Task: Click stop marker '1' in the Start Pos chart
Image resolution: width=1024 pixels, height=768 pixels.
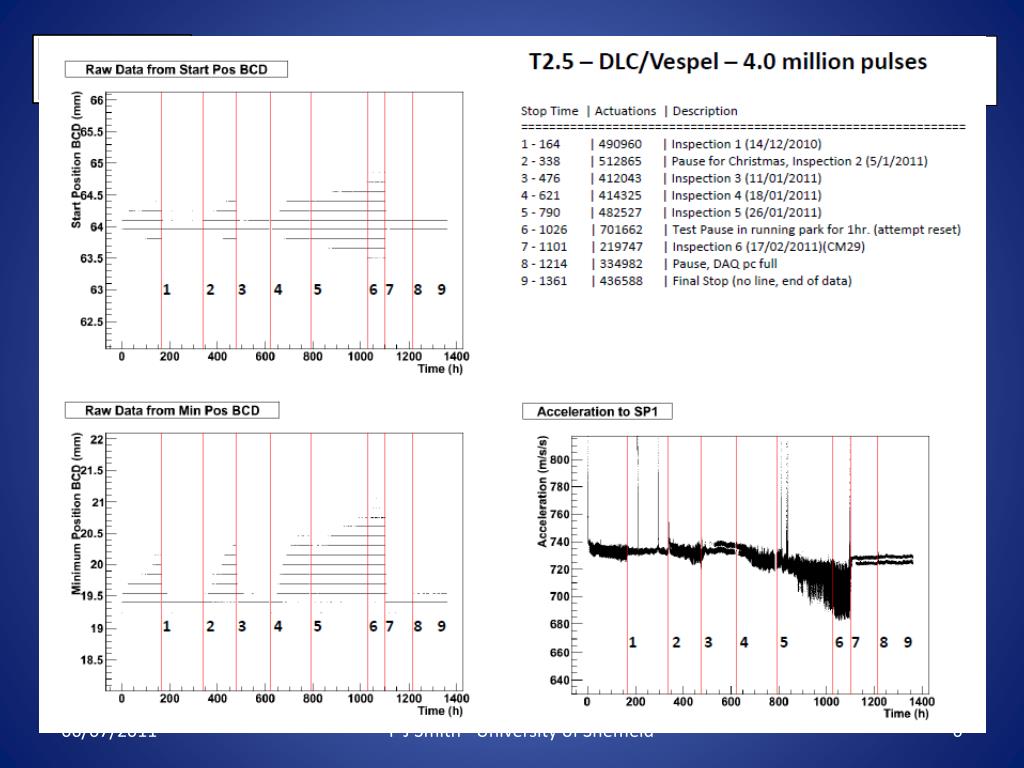Action: [x=167, y=289]
